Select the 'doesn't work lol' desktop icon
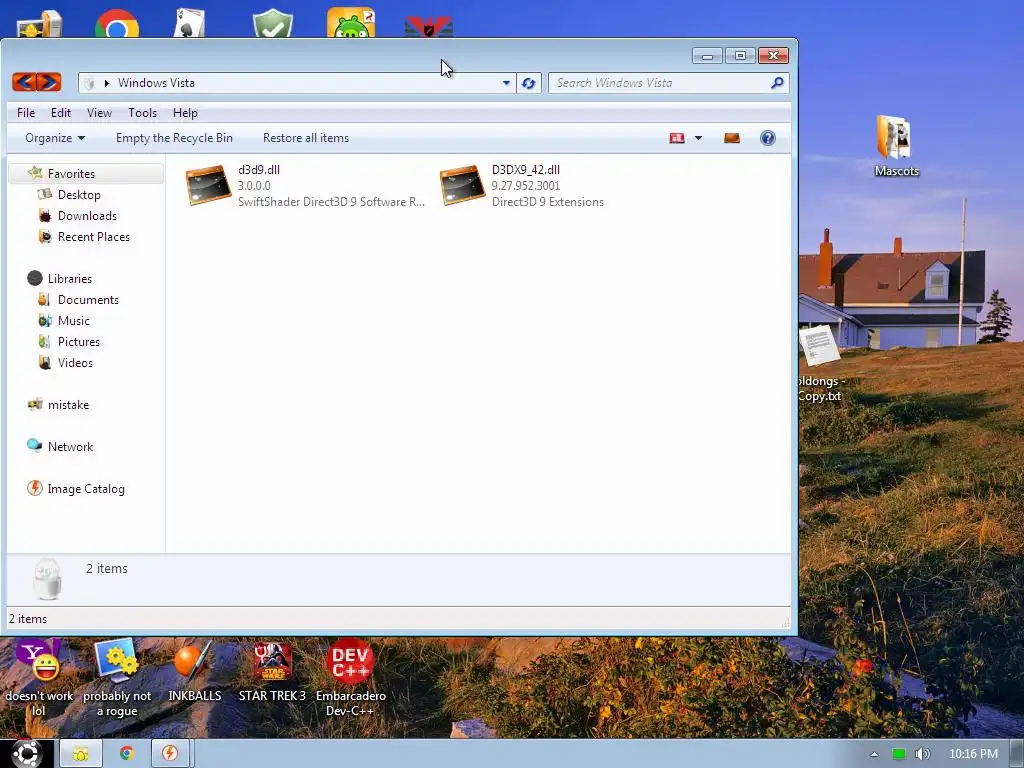Image resolution: width=1024 pixels, height=768 pixels. (39, 678)
